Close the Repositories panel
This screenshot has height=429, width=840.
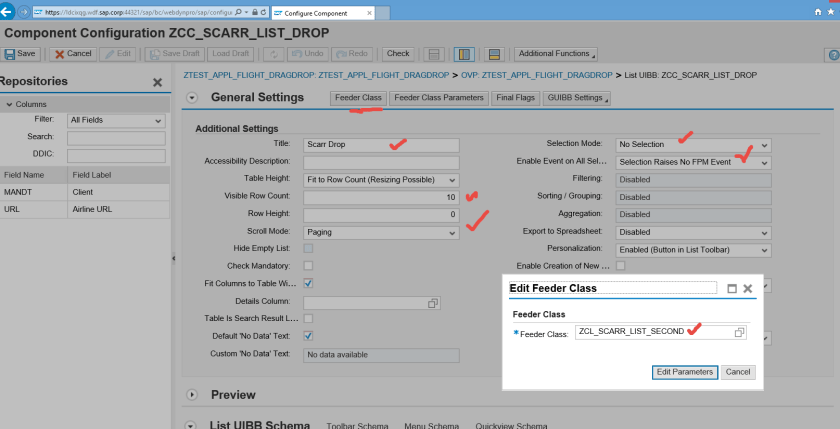tap(157, 82)
